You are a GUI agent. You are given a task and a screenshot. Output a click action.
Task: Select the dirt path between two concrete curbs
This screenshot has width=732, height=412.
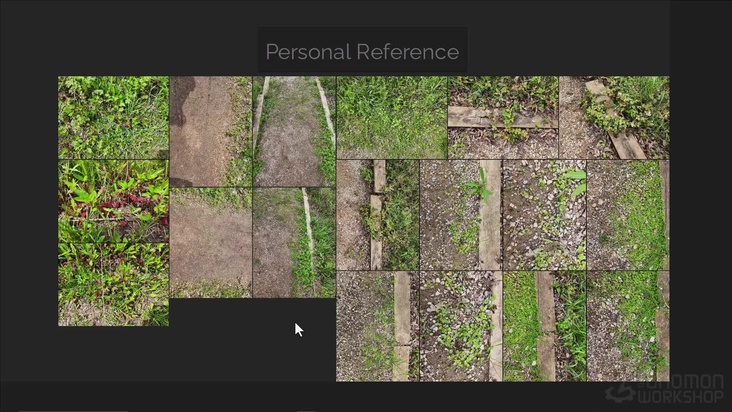pos(294,132)
